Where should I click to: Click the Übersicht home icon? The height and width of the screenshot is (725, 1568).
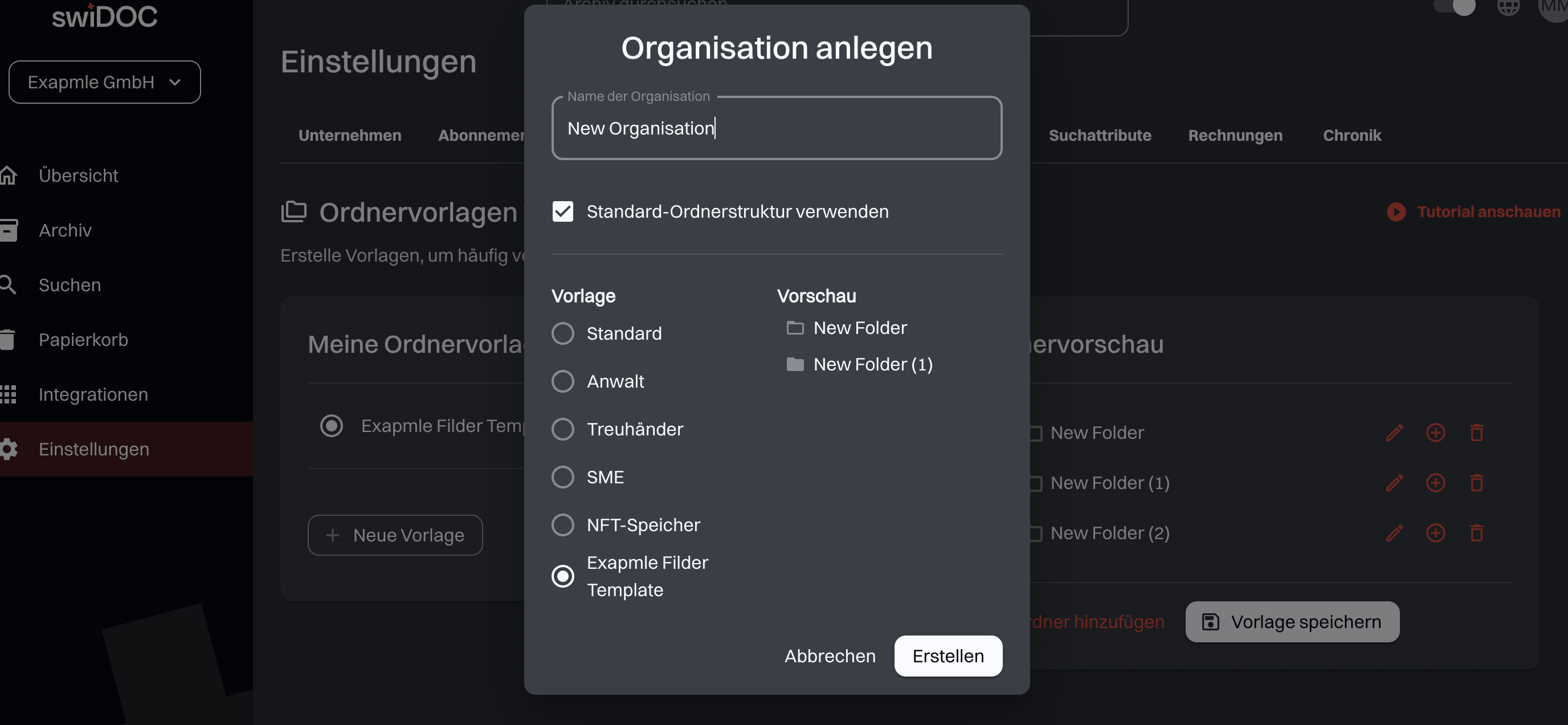click(9, 176)
